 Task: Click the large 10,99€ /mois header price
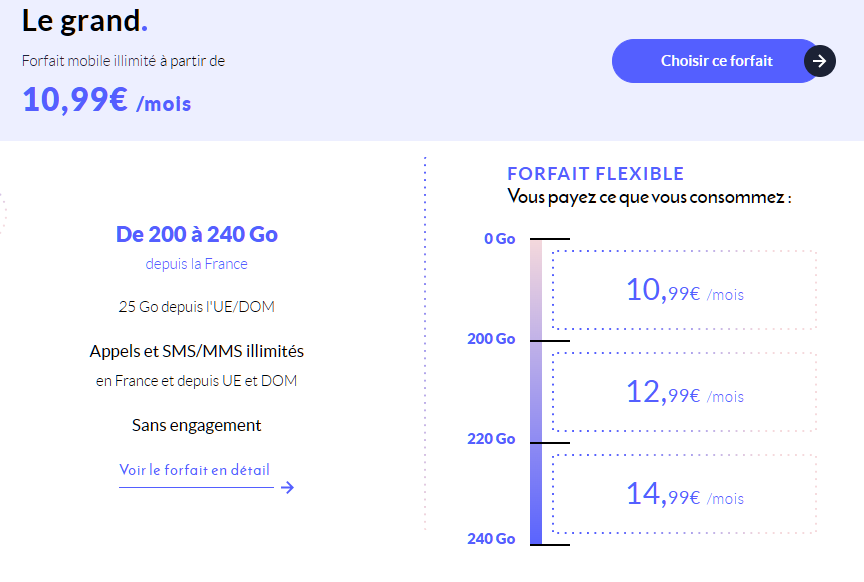[x=106, y=100]
